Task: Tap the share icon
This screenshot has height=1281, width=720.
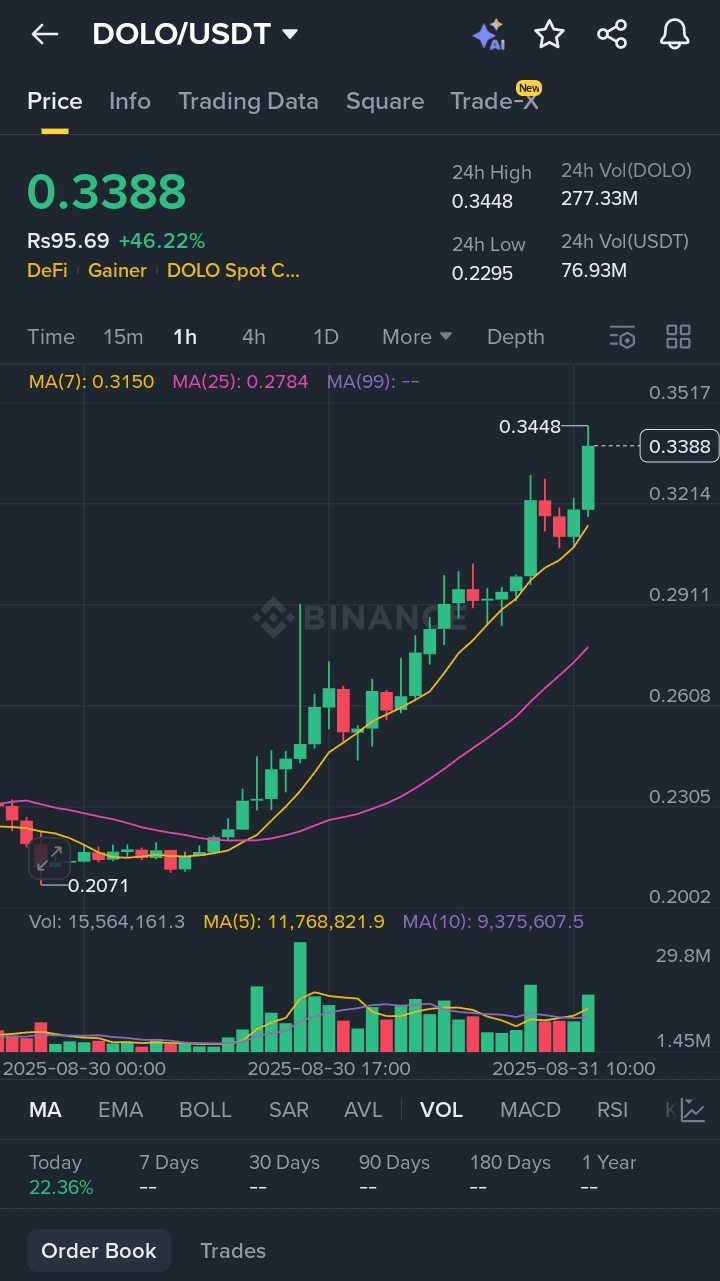Action: 612,35
